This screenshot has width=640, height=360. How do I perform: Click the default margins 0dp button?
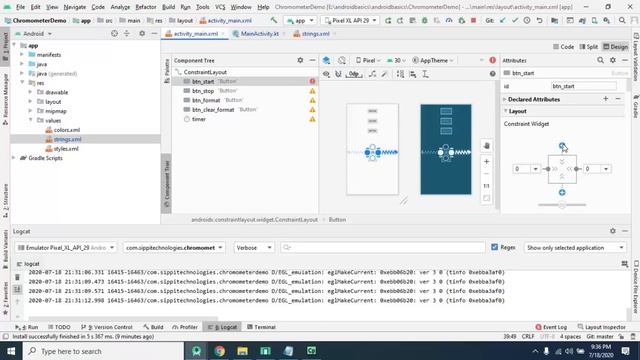354,74
